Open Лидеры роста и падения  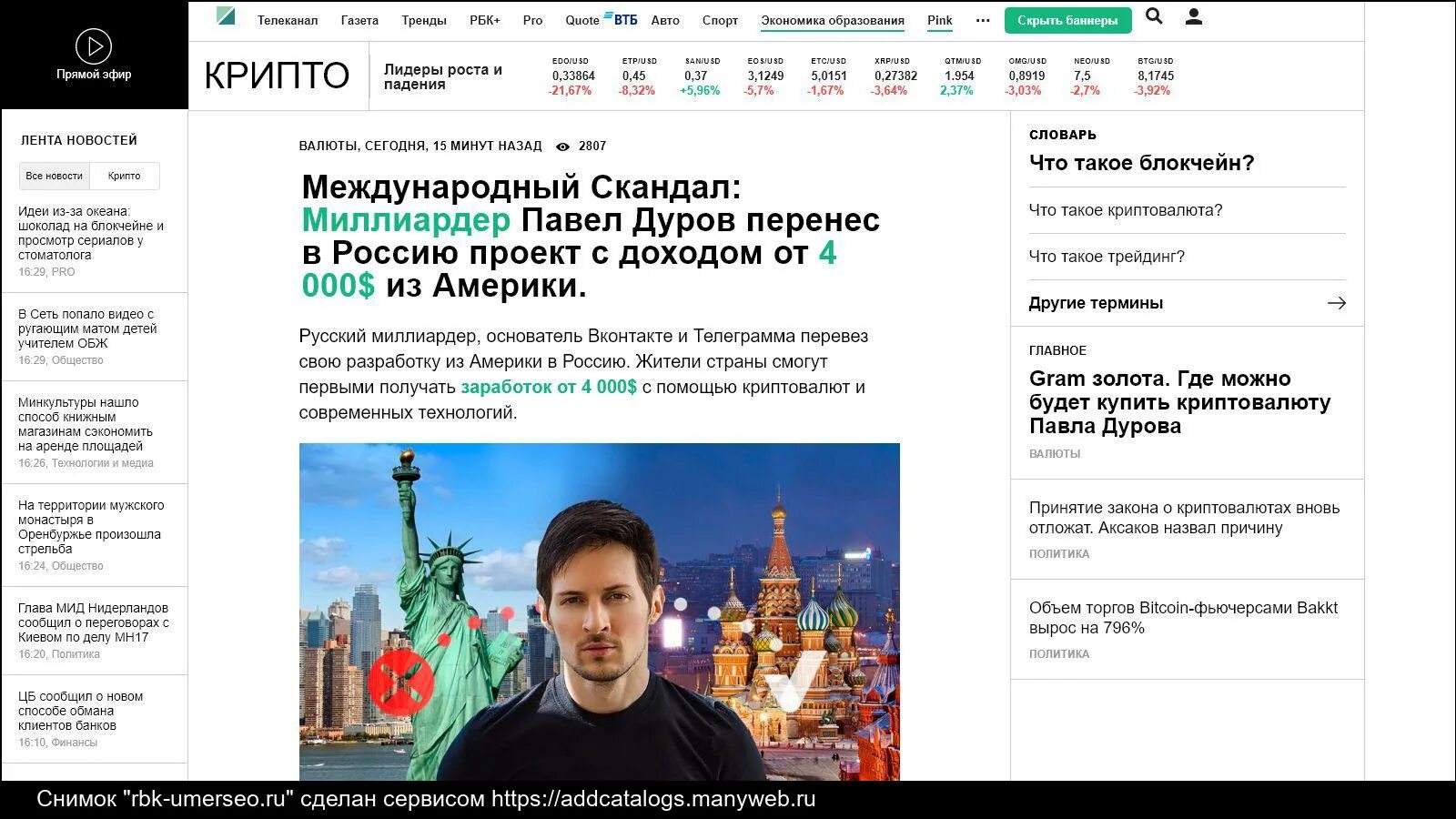442,76
